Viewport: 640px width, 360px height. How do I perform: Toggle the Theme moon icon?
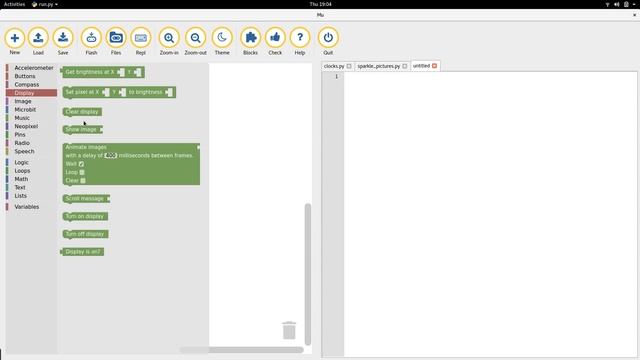pyautogui.click(x=222, y=38)
